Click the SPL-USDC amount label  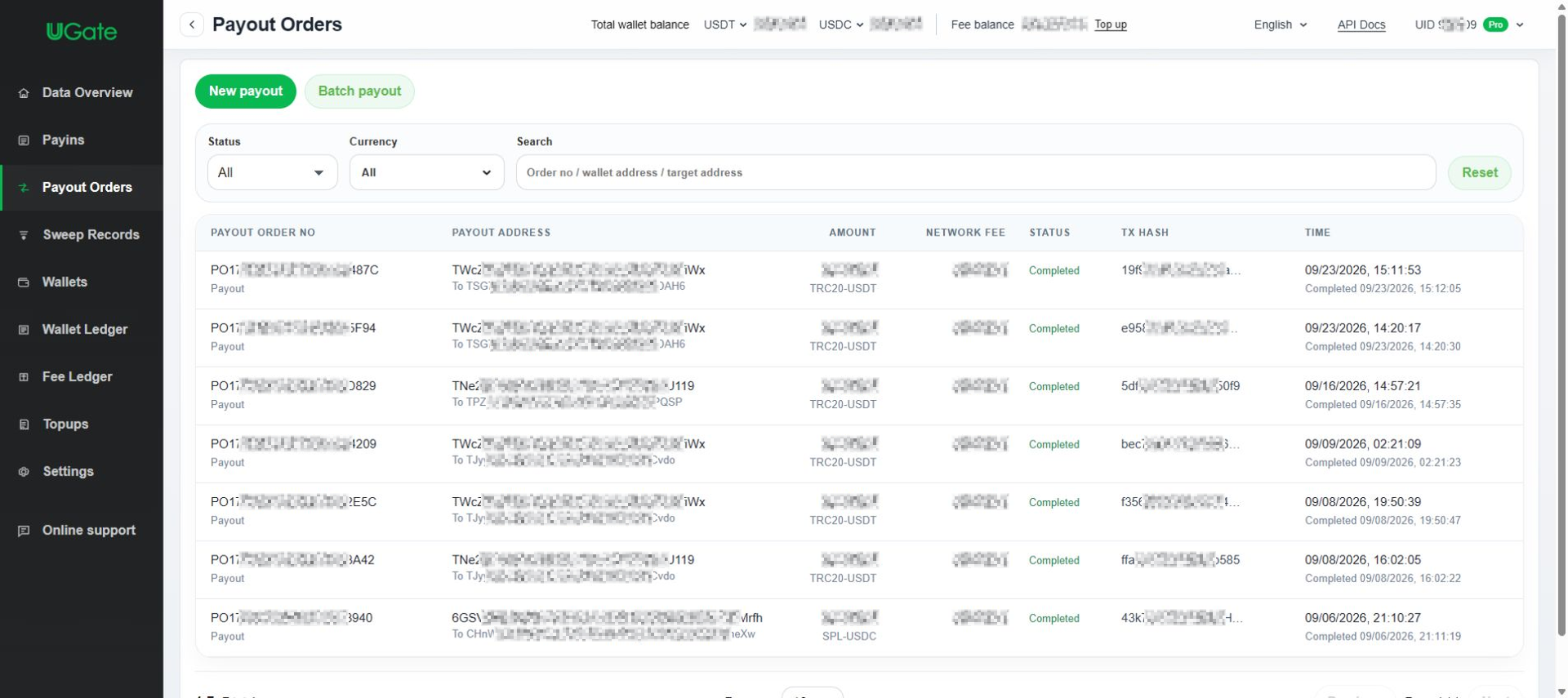pyautogui.click(x=849, y=636)
